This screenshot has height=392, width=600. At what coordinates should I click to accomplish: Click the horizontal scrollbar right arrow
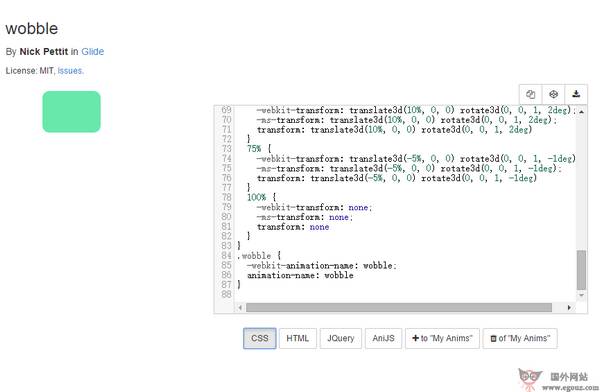pos(569,307)
